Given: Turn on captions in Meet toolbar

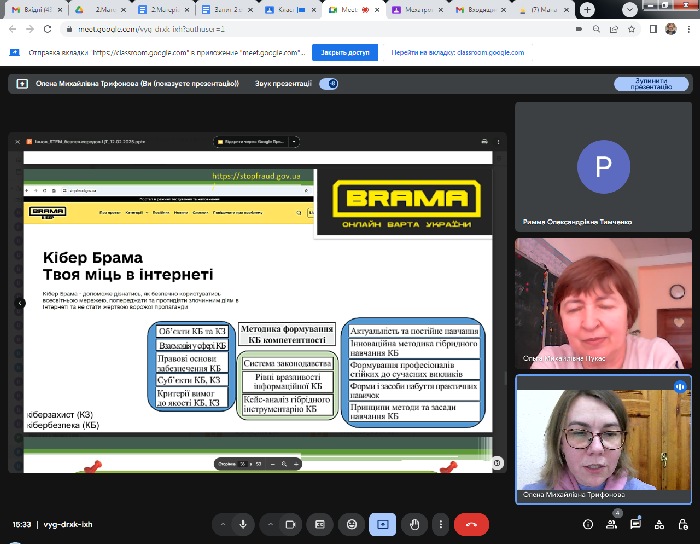Looking at the screenshot, I should tap(320, 523).
